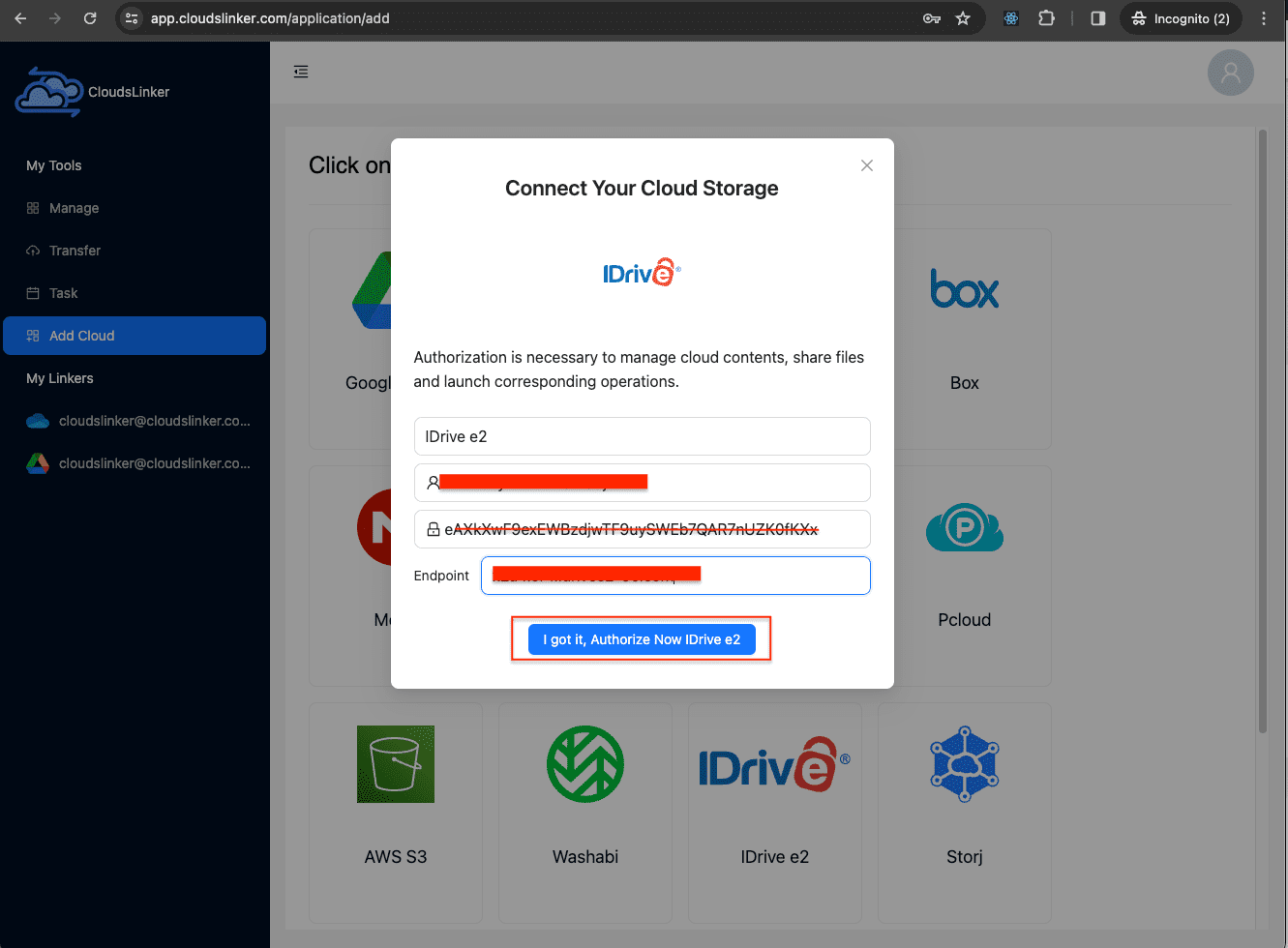Click the Google Drive icon under My Linkers

click(x=38, y=463)
